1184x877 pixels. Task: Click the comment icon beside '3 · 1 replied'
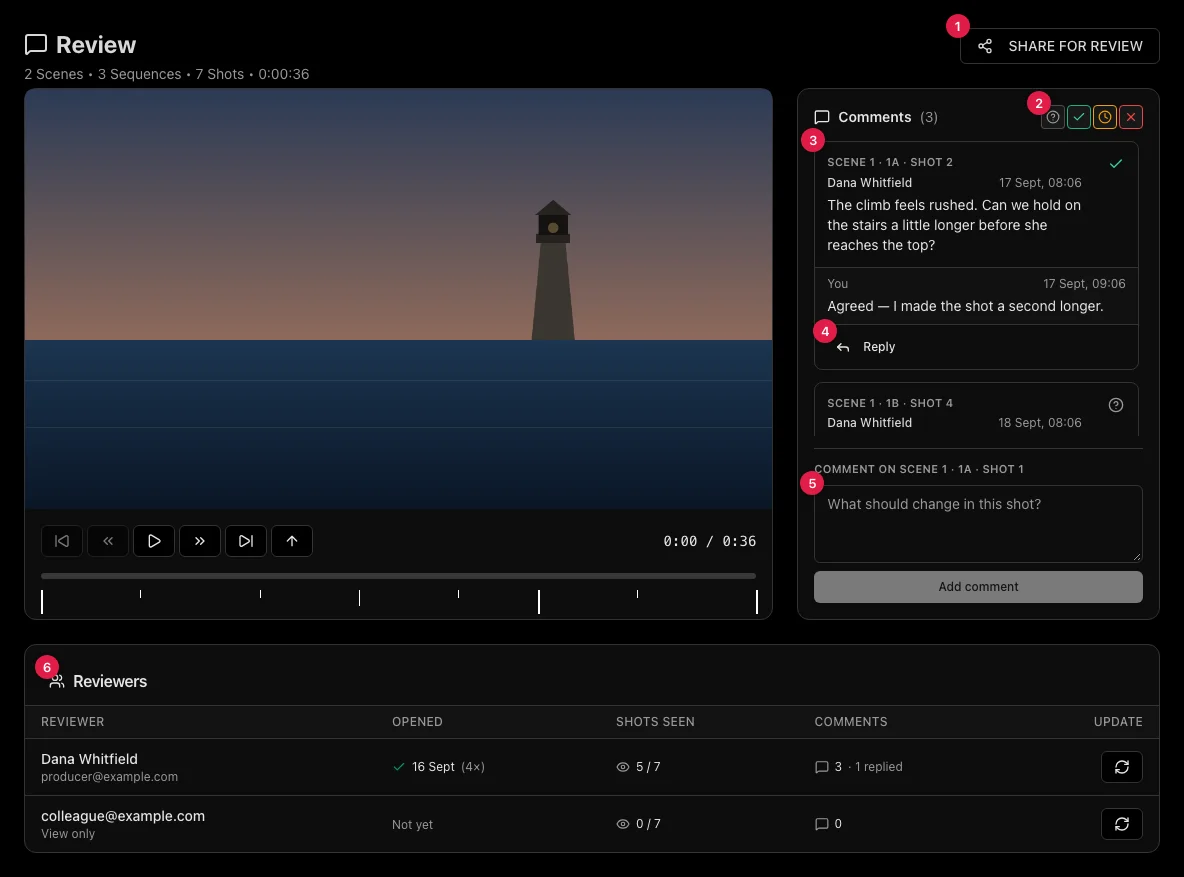point(822,767)
